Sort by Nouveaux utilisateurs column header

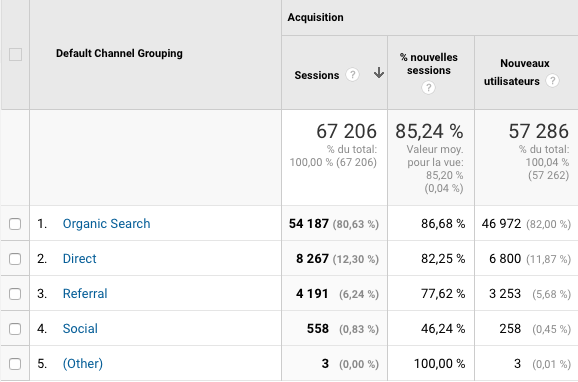(x=512, y=72)
